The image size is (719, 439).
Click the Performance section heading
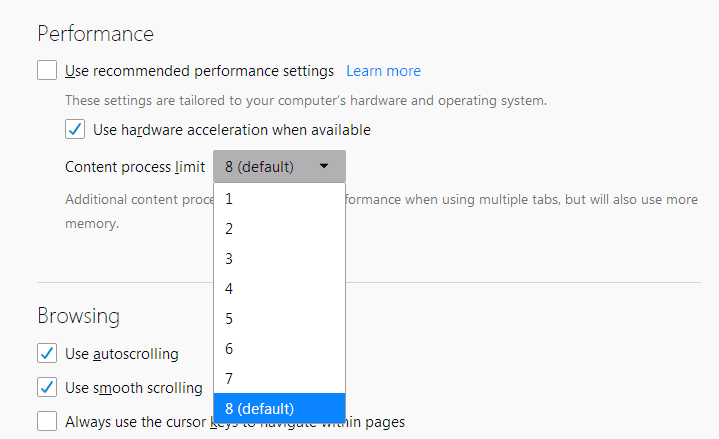tap(95, 33)
